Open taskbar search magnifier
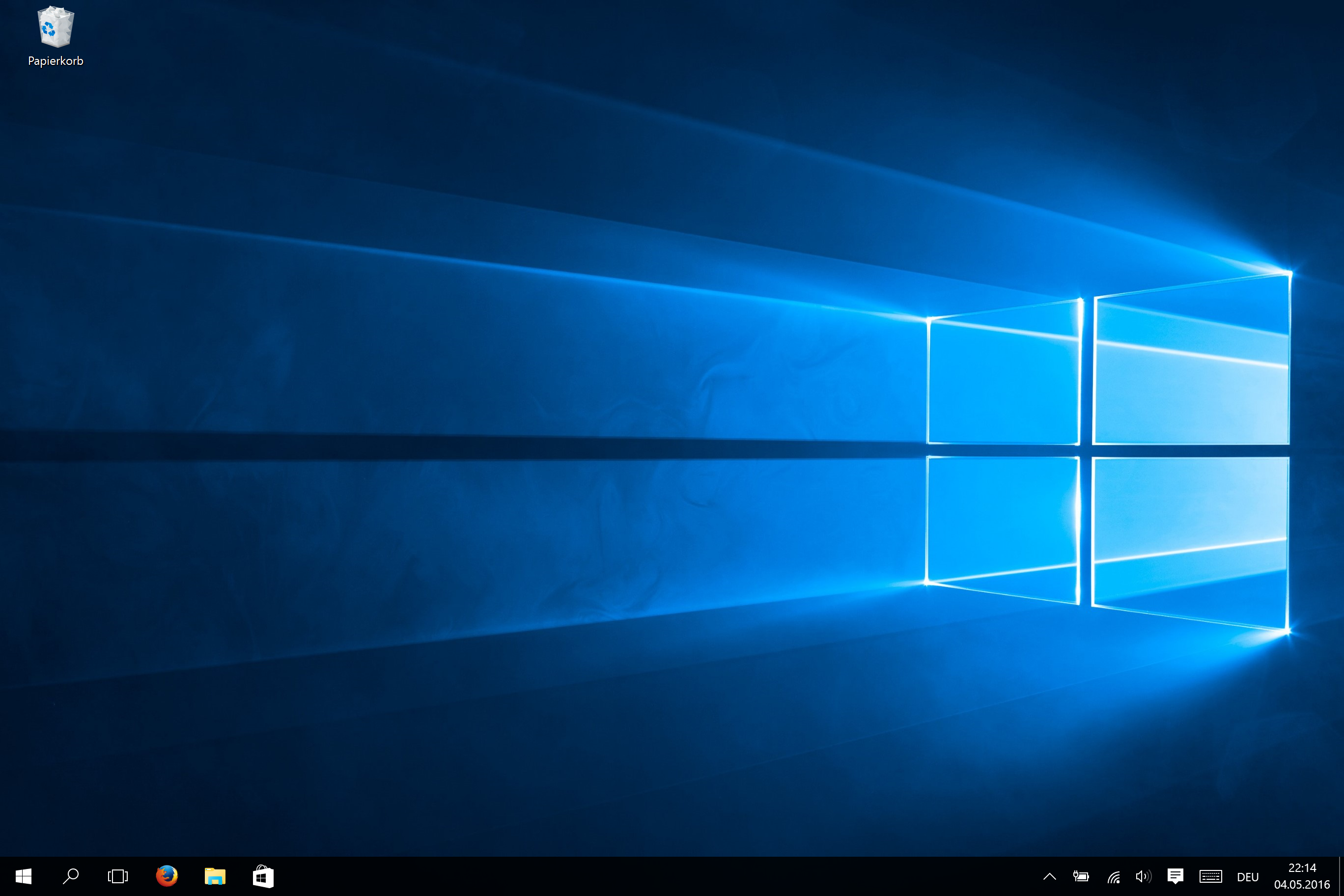1344x896 pixels. [x=71, y=876]
